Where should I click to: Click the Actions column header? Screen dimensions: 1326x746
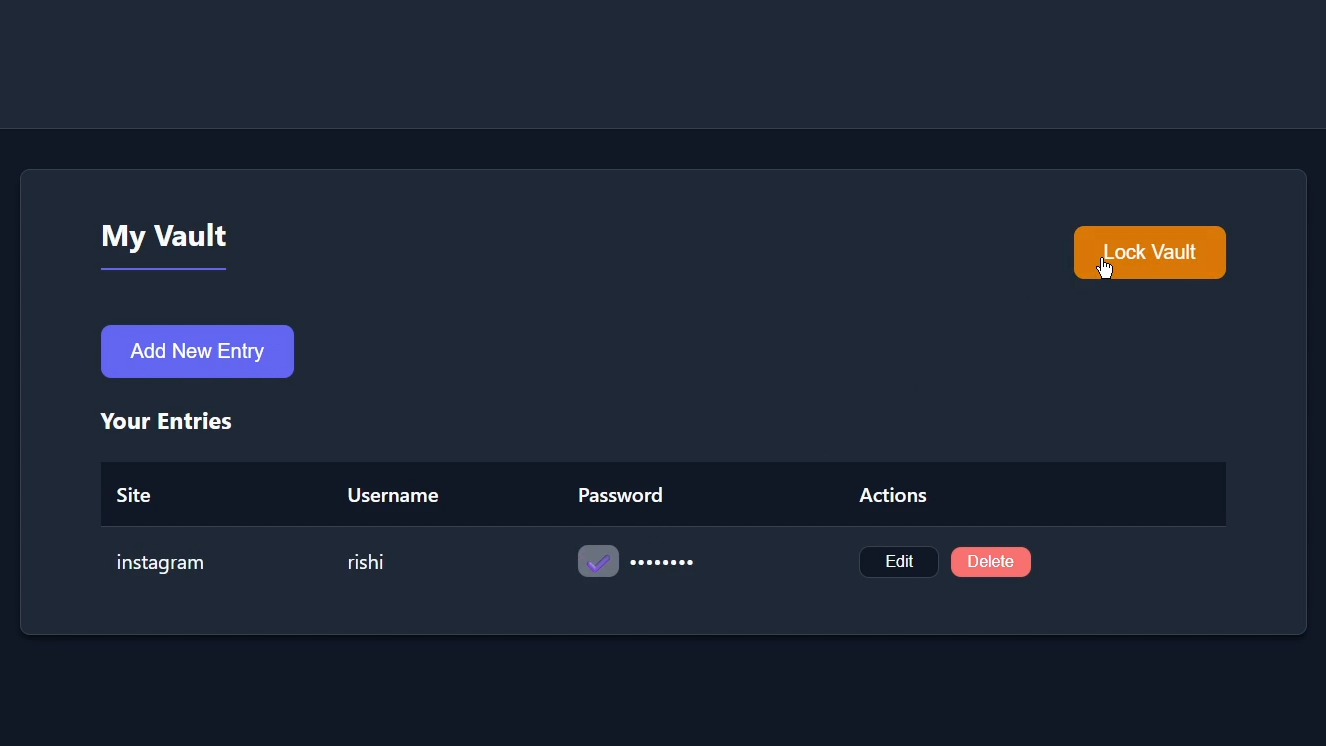tap(892, 495)
